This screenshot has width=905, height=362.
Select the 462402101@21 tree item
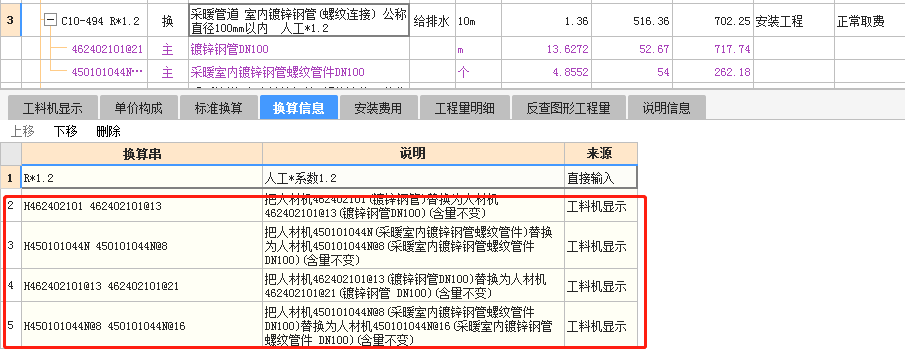107,49
